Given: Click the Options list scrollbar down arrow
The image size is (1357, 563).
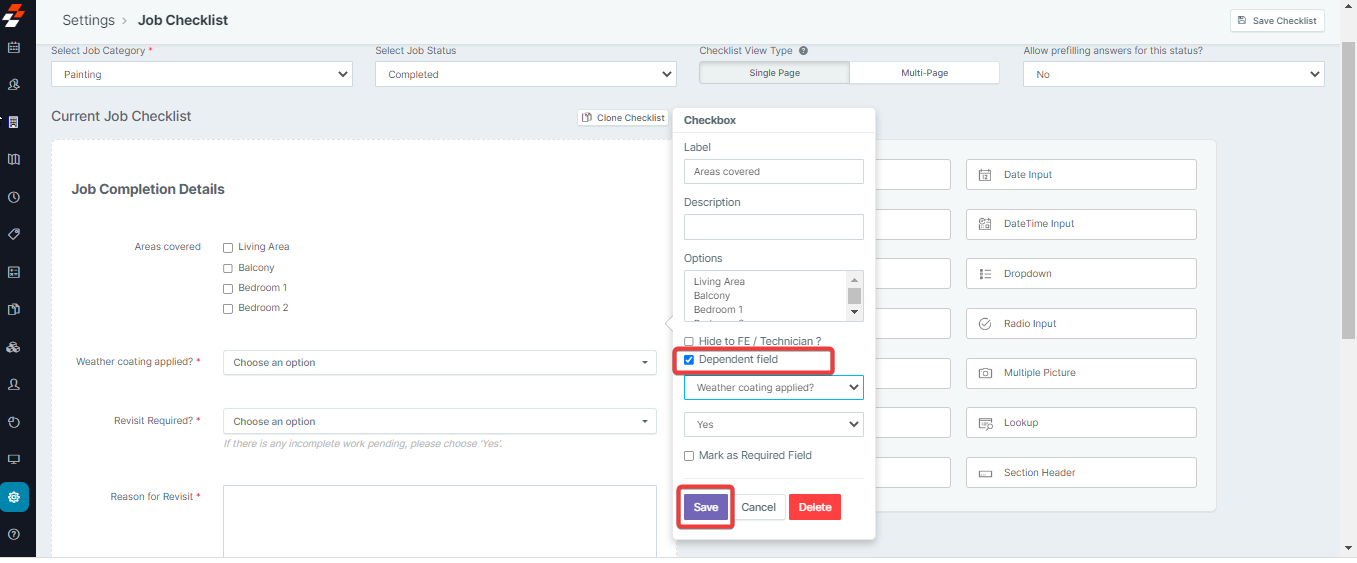Looking at the screenshot, I should click(x=855, y=313).
